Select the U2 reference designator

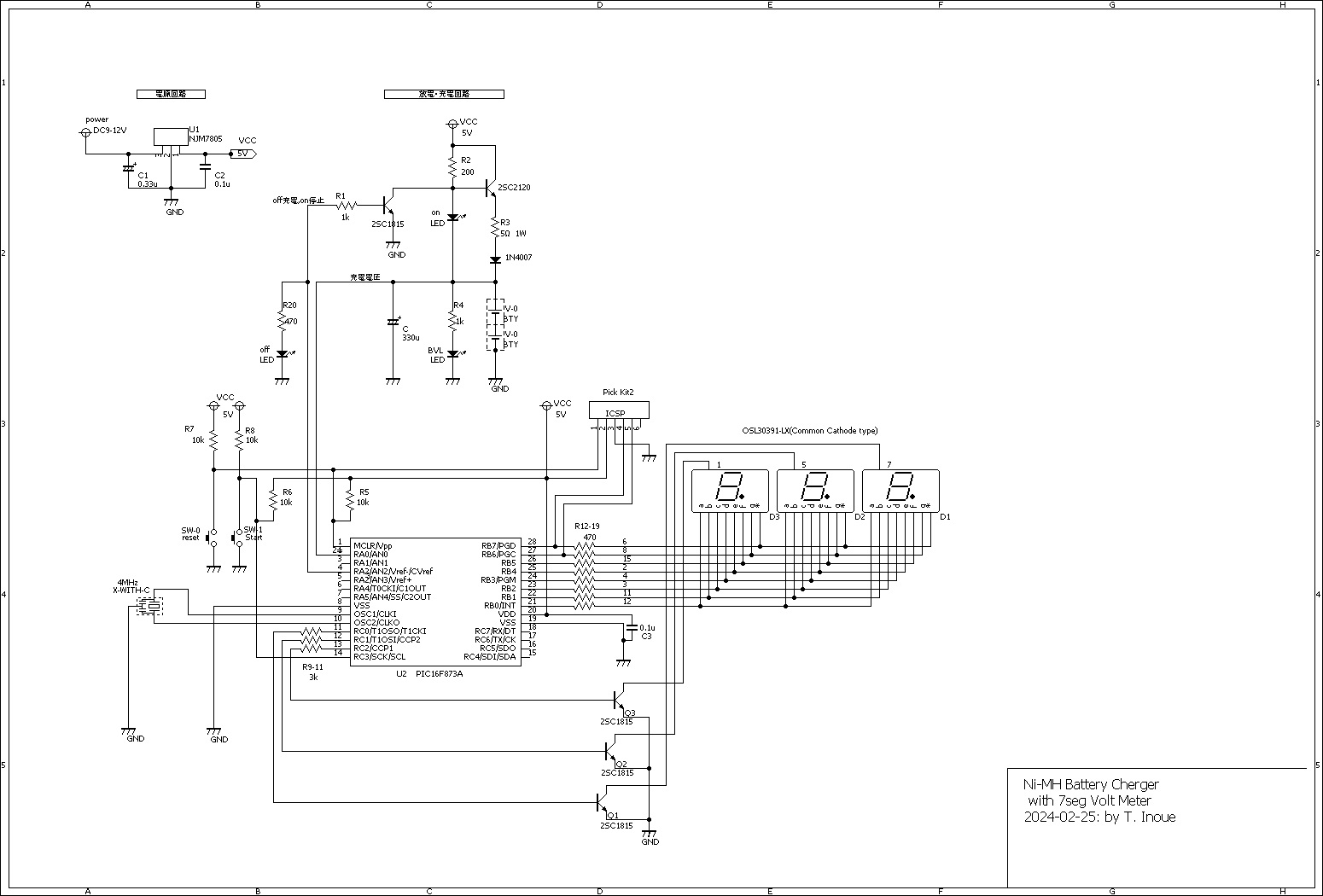tap(401, 674)
